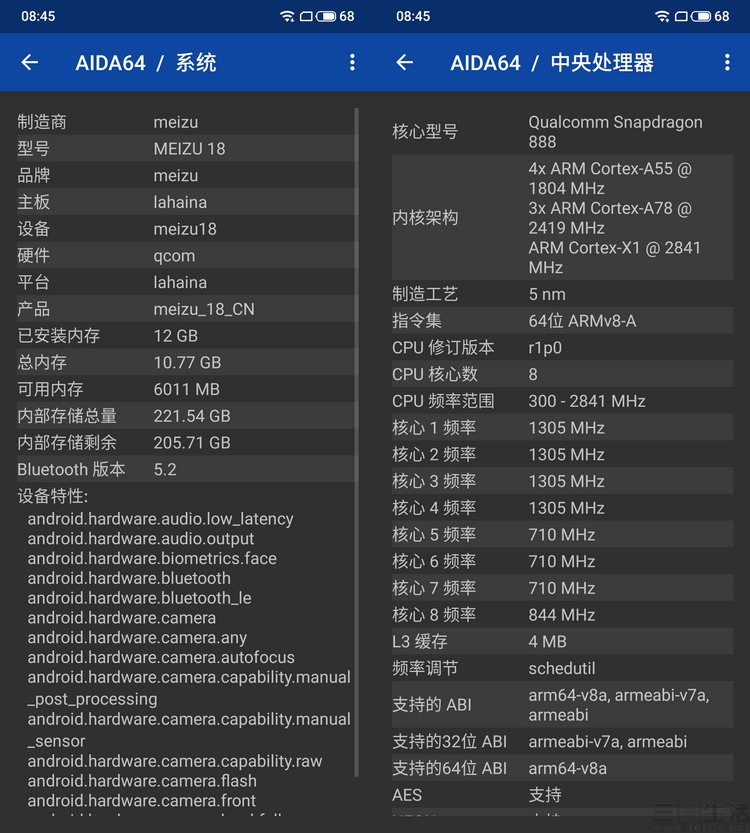Select the 支持的32位 ABI row
750x833 pixels.
[562, 742]
